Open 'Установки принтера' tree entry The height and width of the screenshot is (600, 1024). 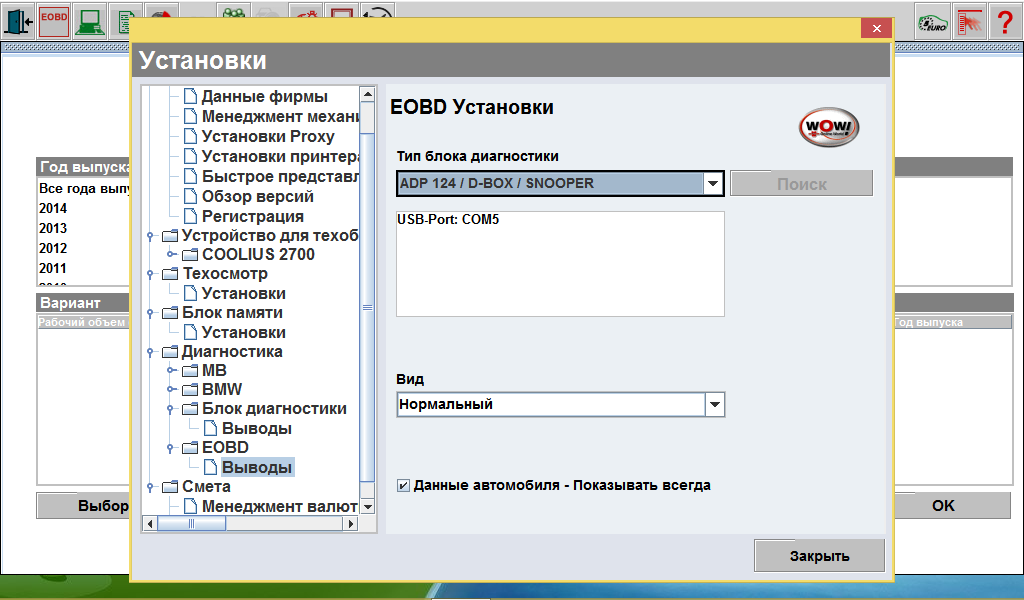tap(280, 157)
